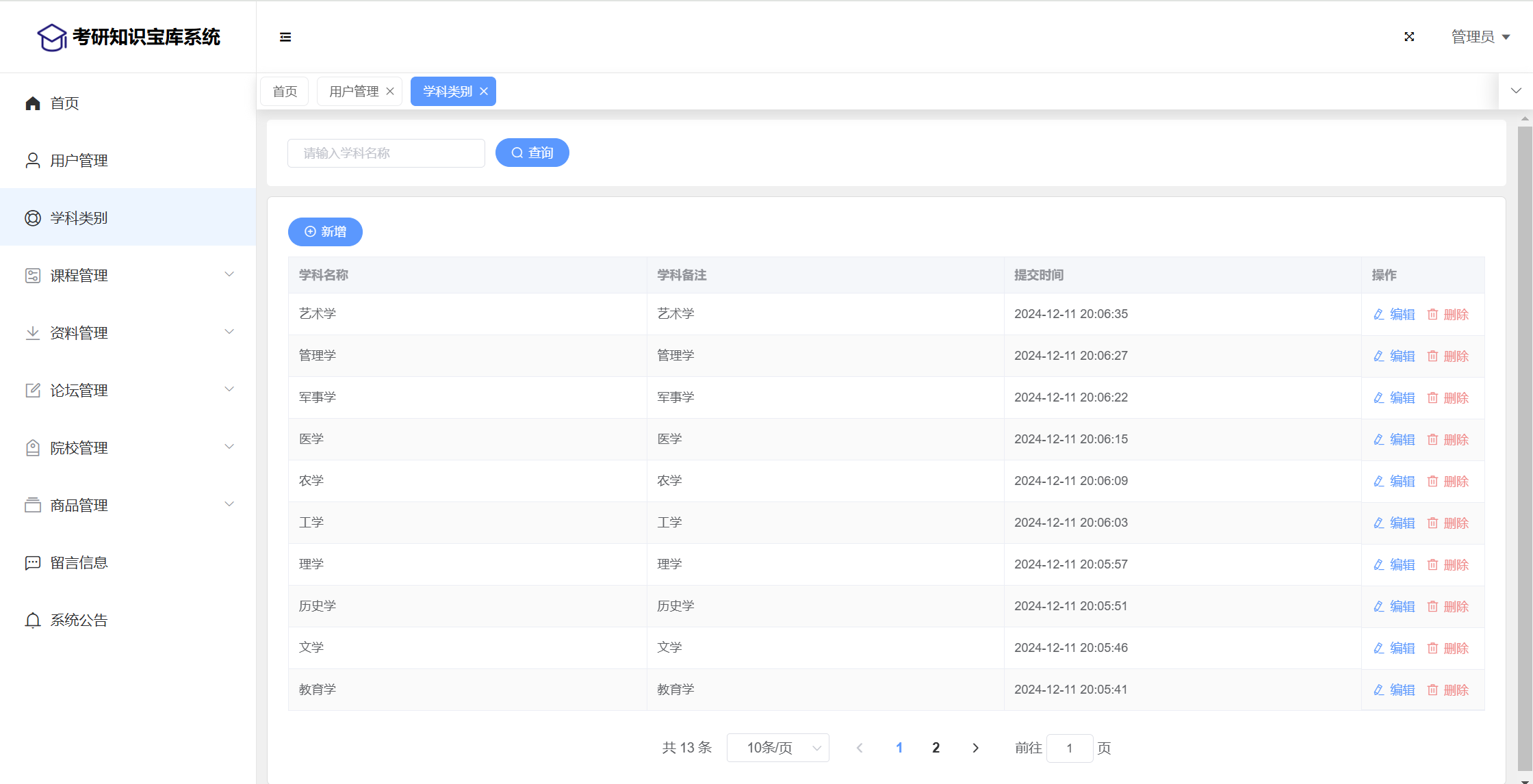Click the hamburger sidebar collapse icon
The width and height of the screenshot is (1533, 784).
pos(285,37)
